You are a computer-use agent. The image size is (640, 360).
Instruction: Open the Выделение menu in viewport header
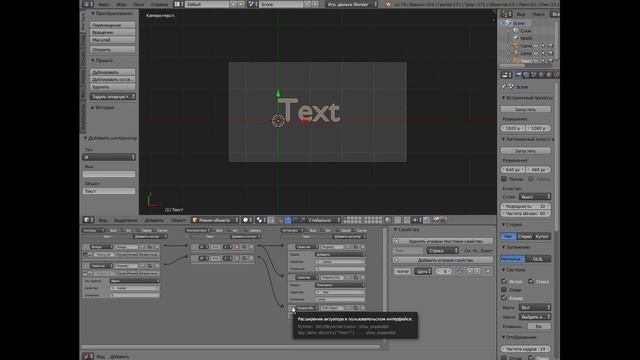(125, 220)
